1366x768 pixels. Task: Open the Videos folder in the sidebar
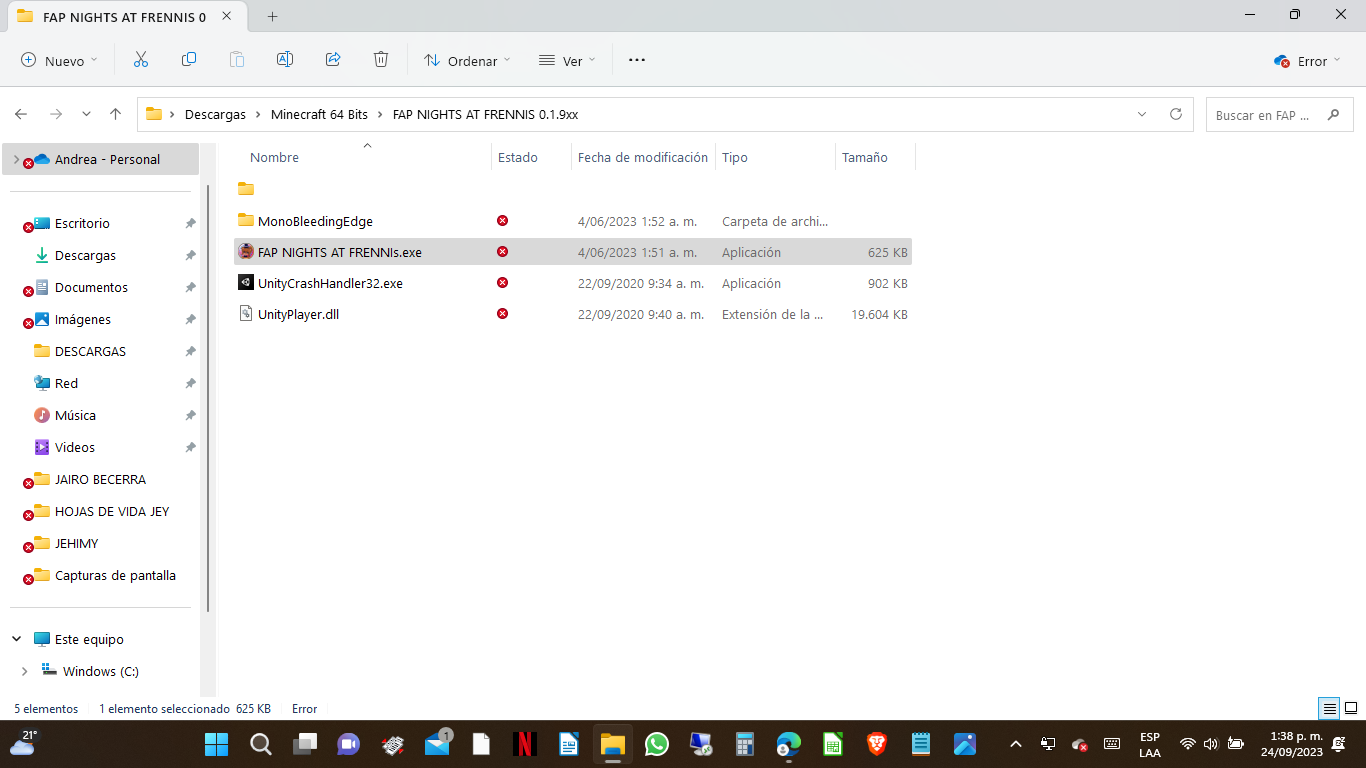75,447
